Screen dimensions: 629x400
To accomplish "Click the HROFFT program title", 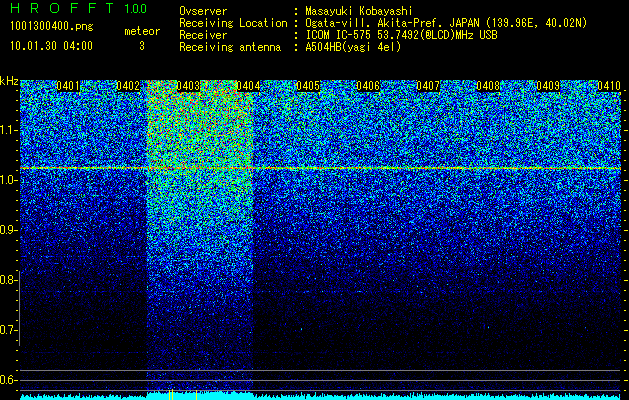I will (x=62, y=8).
